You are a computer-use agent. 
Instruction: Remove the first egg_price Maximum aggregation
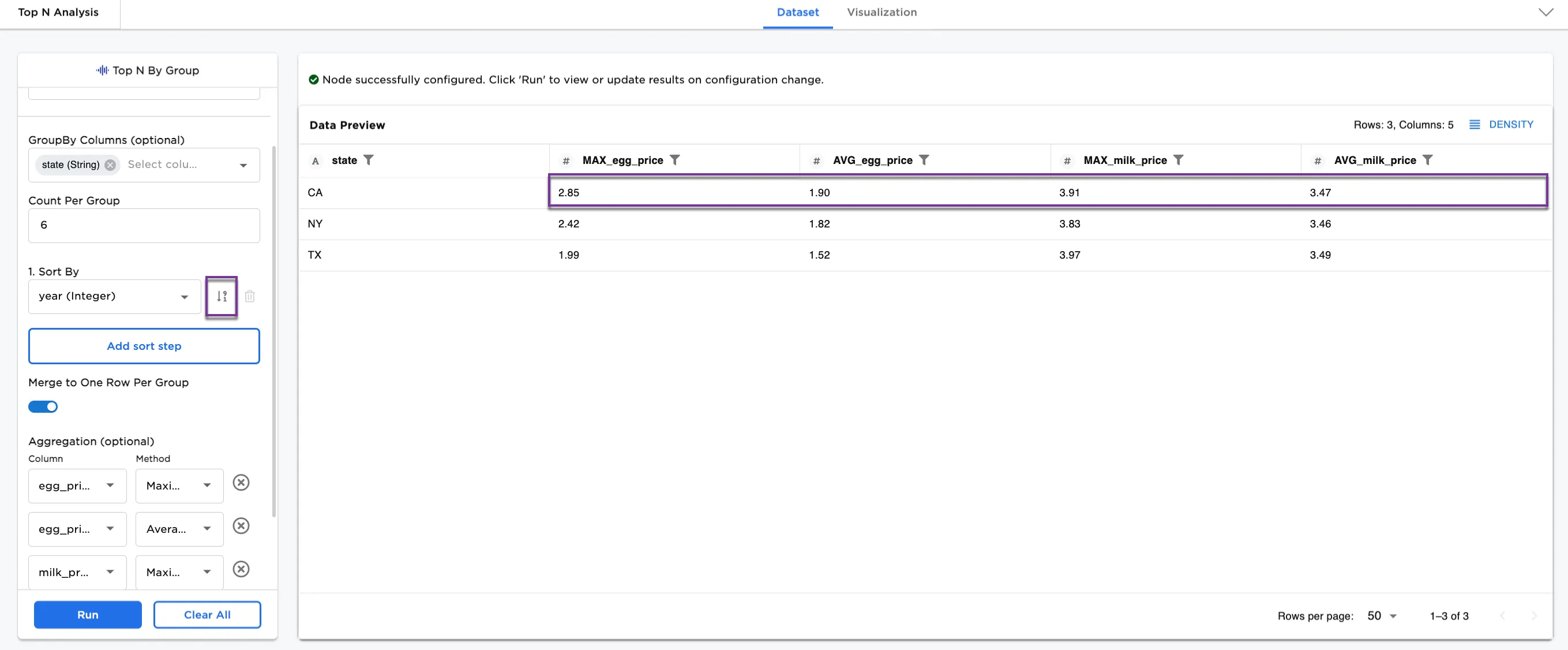[x=241, y=483]
